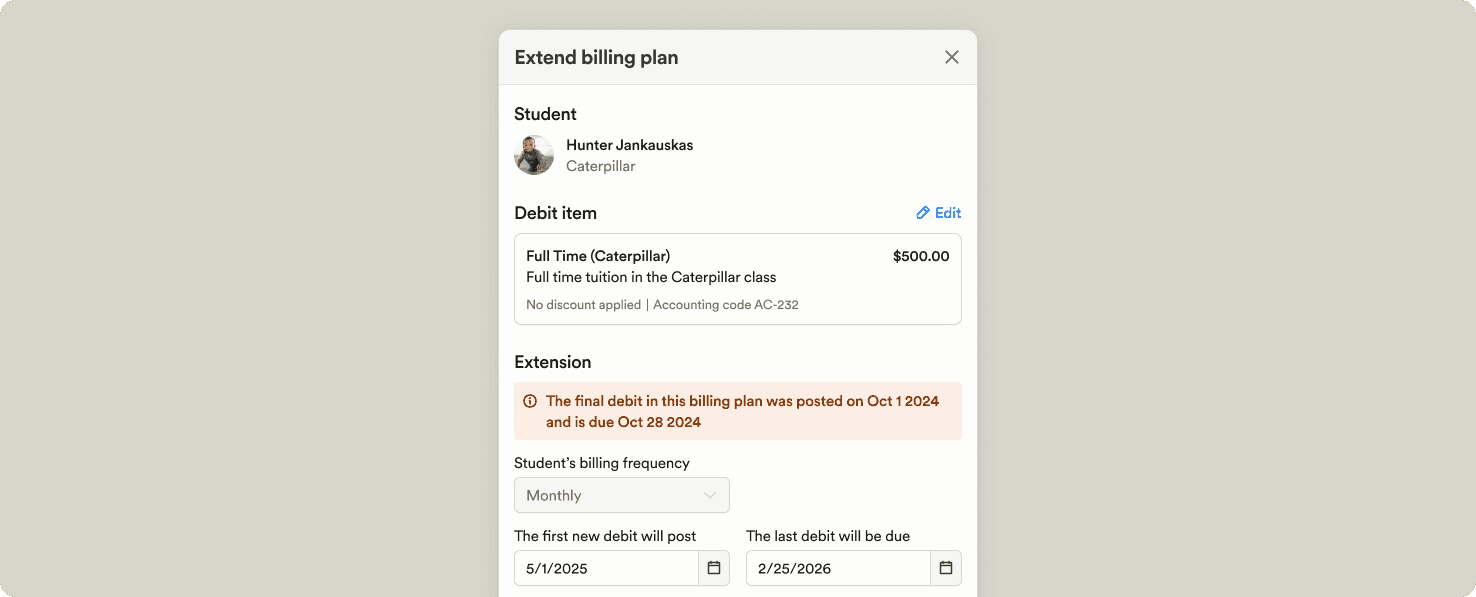1476x597 pixels.
Task: Click the info icon in the warning banner
Action: point(530,401)
